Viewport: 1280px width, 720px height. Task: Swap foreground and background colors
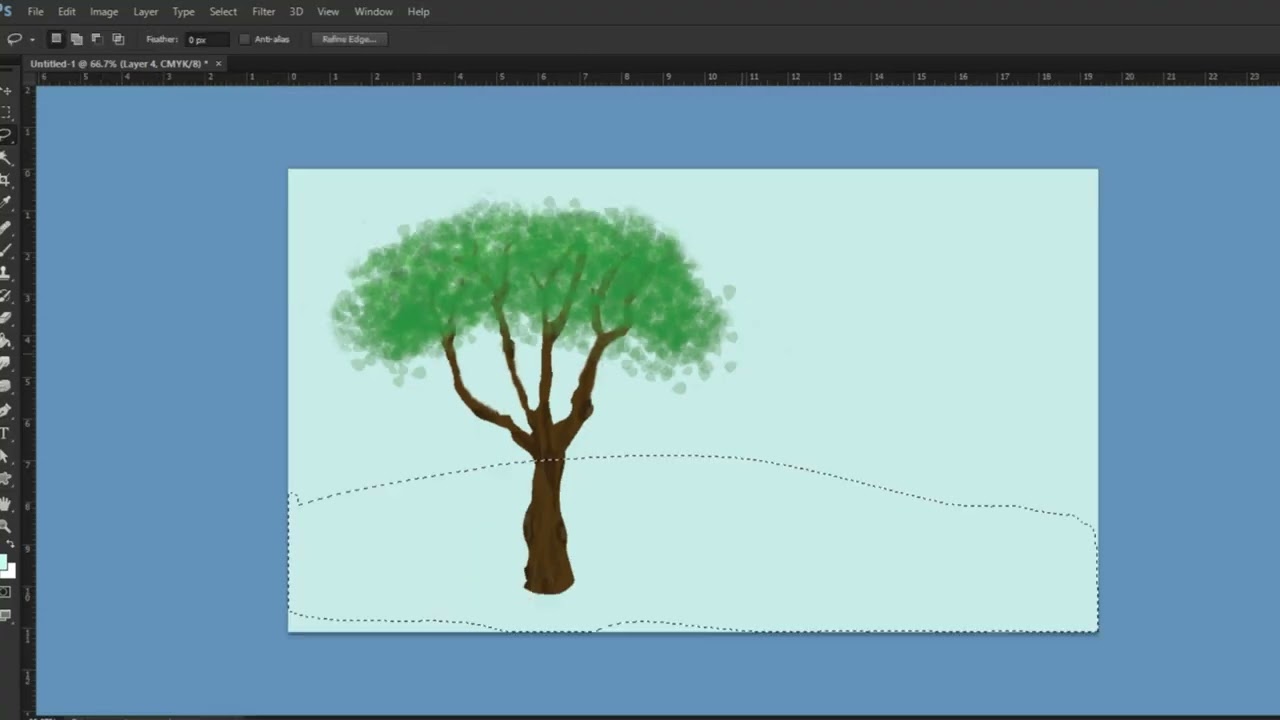click(x=11, y=544)
